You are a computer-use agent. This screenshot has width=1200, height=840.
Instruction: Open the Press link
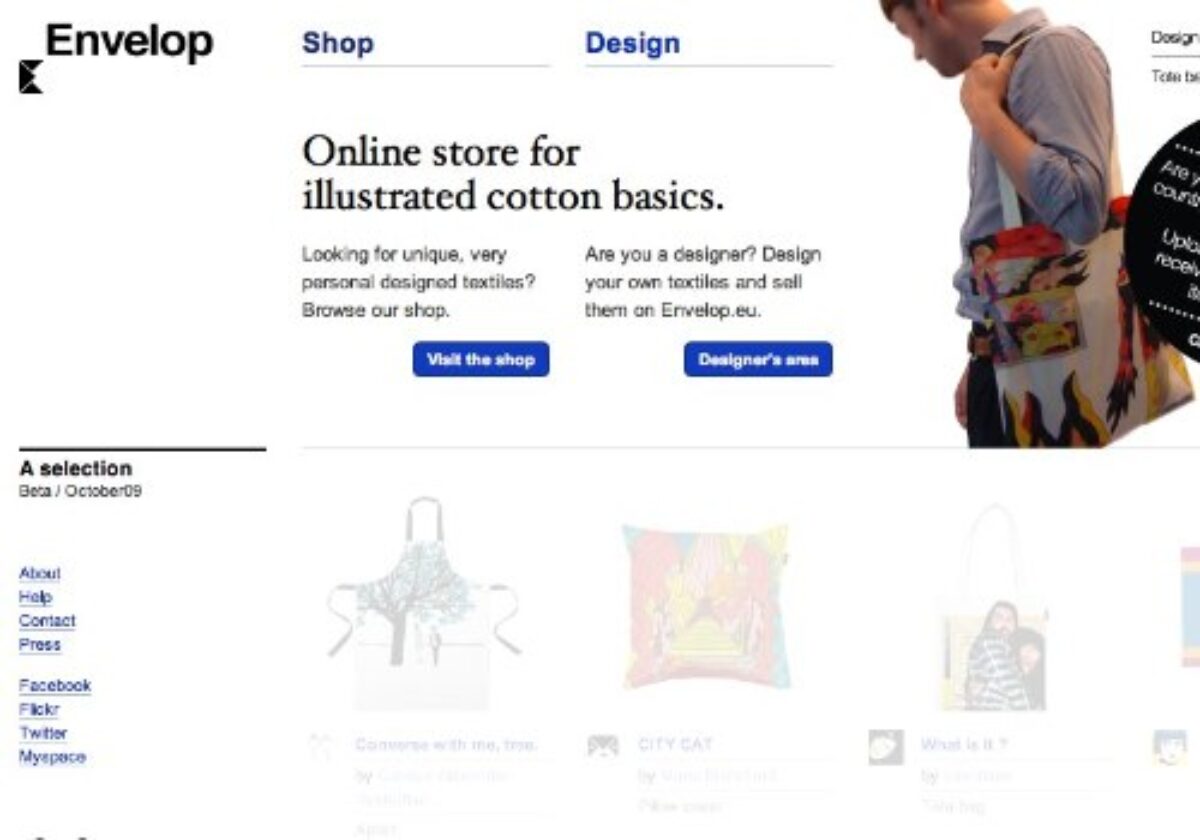coord(40,645)
